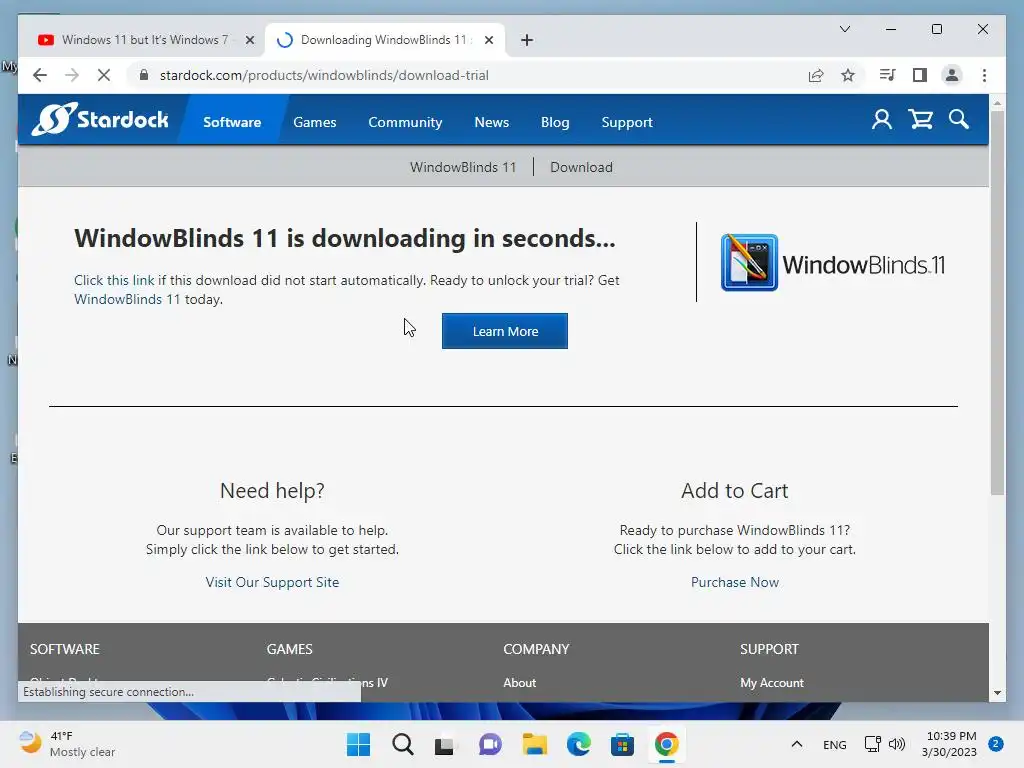Image resolution: width=1024 pixels, height=768 pixels.
Task: Open the Software menu
Action: [x=232, y=122]
